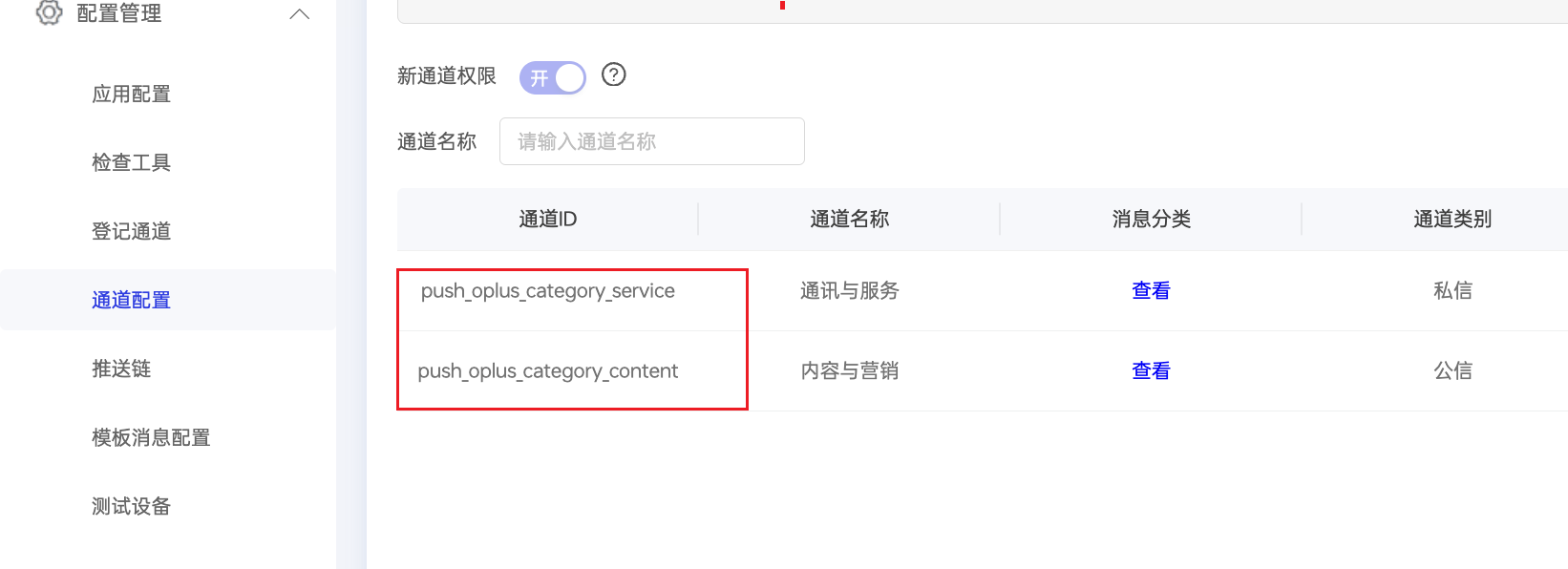The width and height of the screenshot is (1568, 569).
Task: Click the 通道名称 input field
Action: (x=652, y=141)
